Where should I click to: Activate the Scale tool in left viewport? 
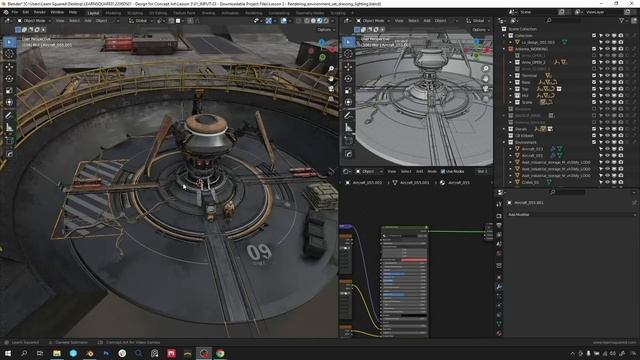tap(9, 90)
